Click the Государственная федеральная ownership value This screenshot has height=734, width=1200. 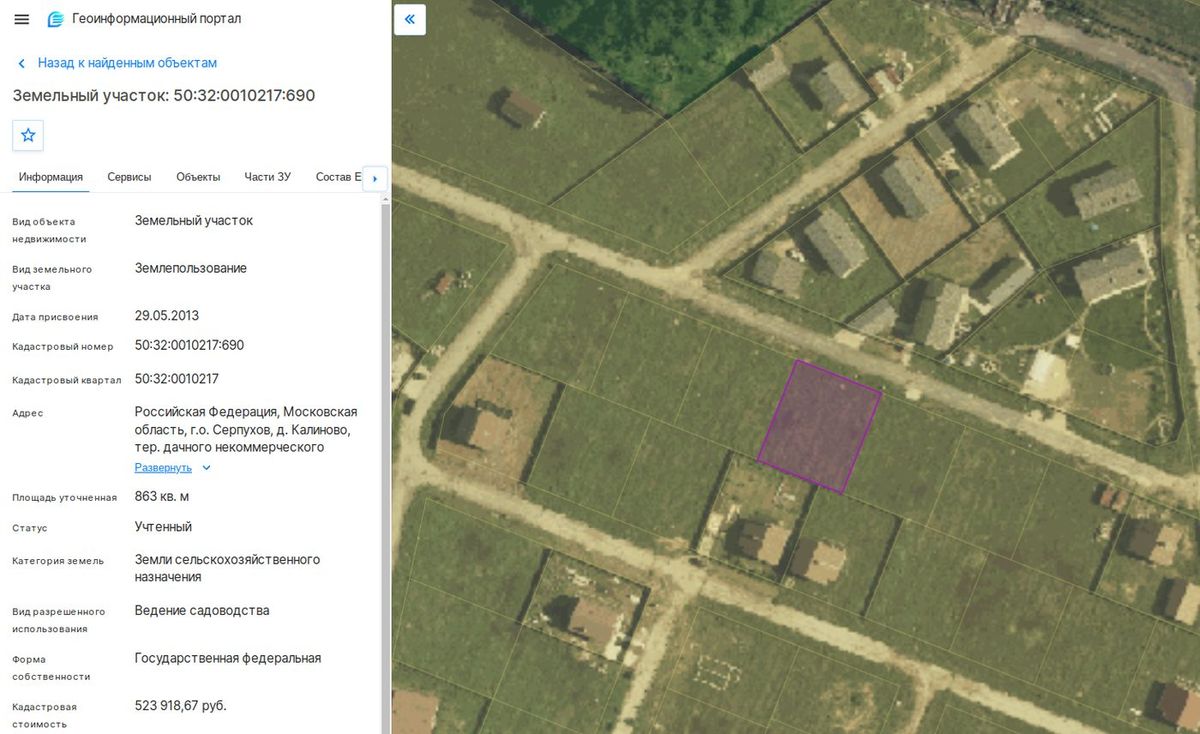[x=228, y=658]
